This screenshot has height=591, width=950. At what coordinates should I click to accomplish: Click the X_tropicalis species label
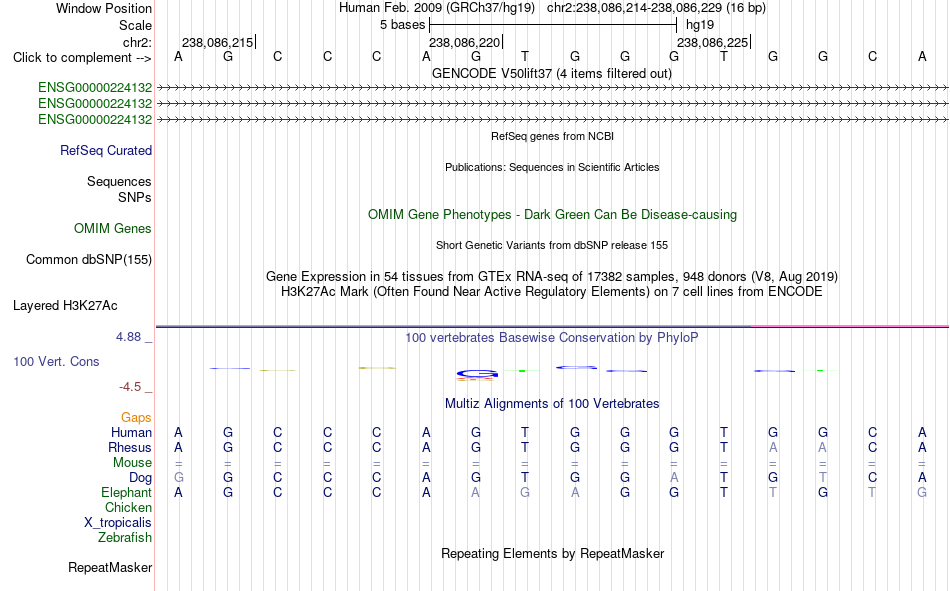click(x=118, y=523)
